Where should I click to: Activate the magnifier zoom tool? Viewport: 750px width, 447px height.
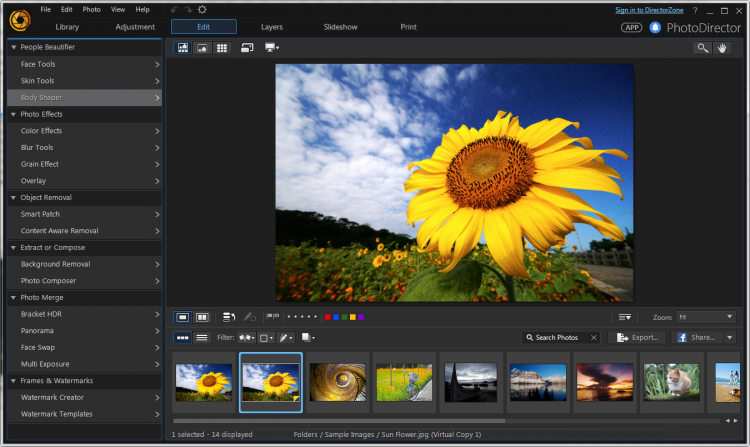point(702,48)
